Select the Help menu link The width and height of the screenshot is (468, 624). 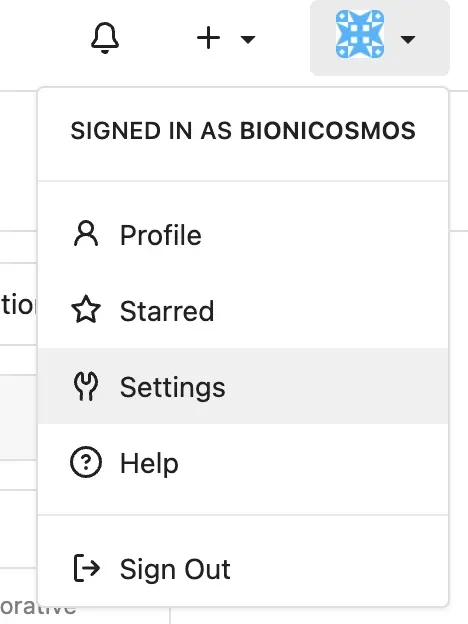(x=243, y=462)
